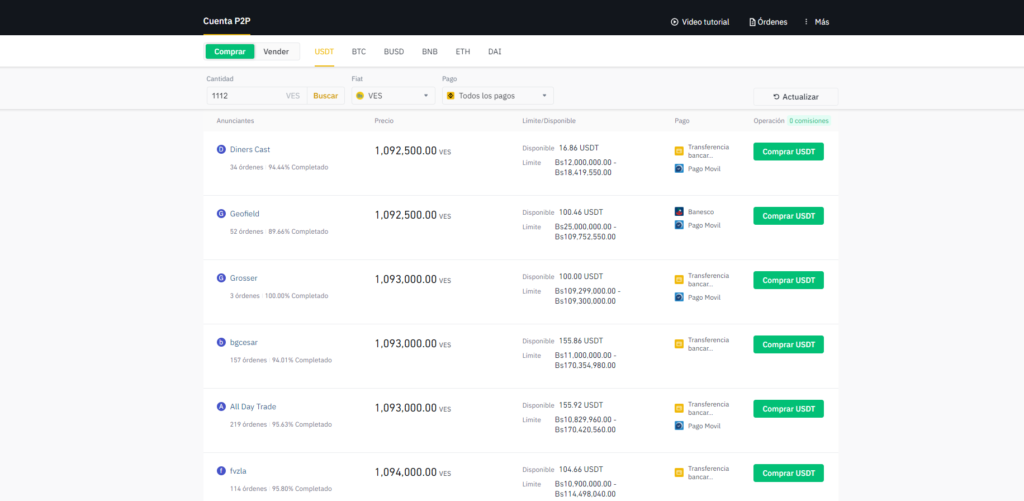Open the Órdenes link

(768, 22)
